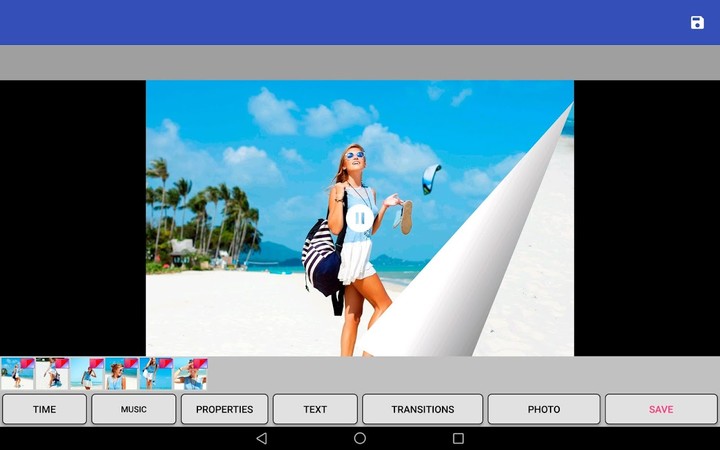Open the MUSIC options
Screen dimensions: 720x450
134,409
